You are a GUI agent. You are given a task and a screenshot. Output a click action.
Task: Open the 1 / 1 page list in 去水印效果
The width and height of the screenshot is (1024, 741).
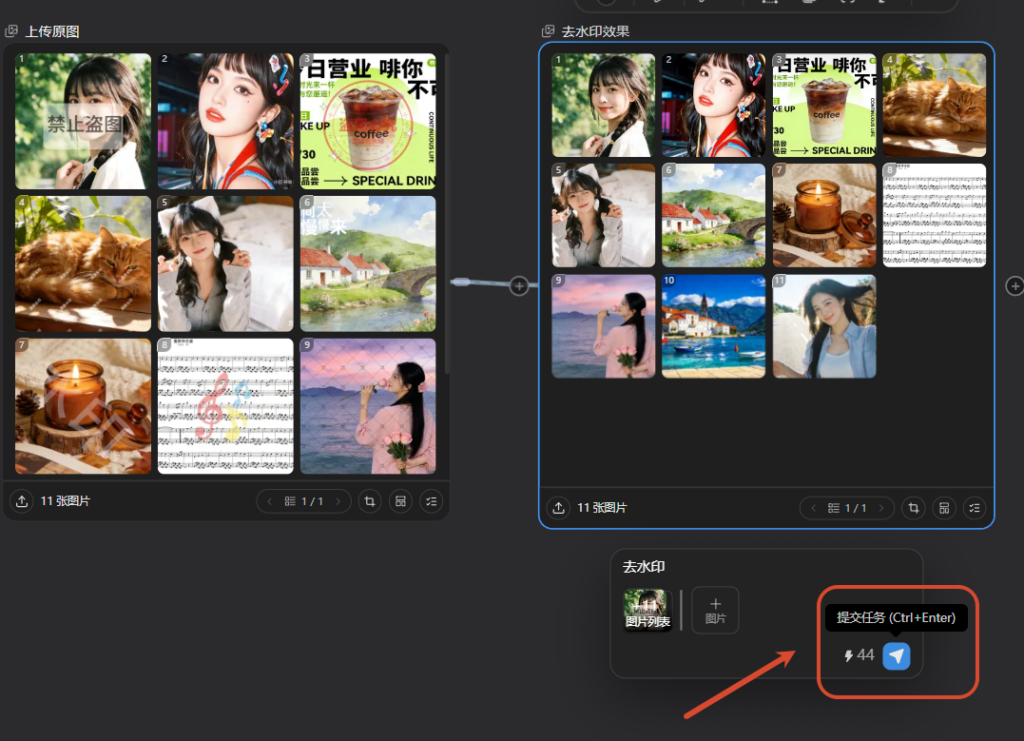click(x=847, y=508)
